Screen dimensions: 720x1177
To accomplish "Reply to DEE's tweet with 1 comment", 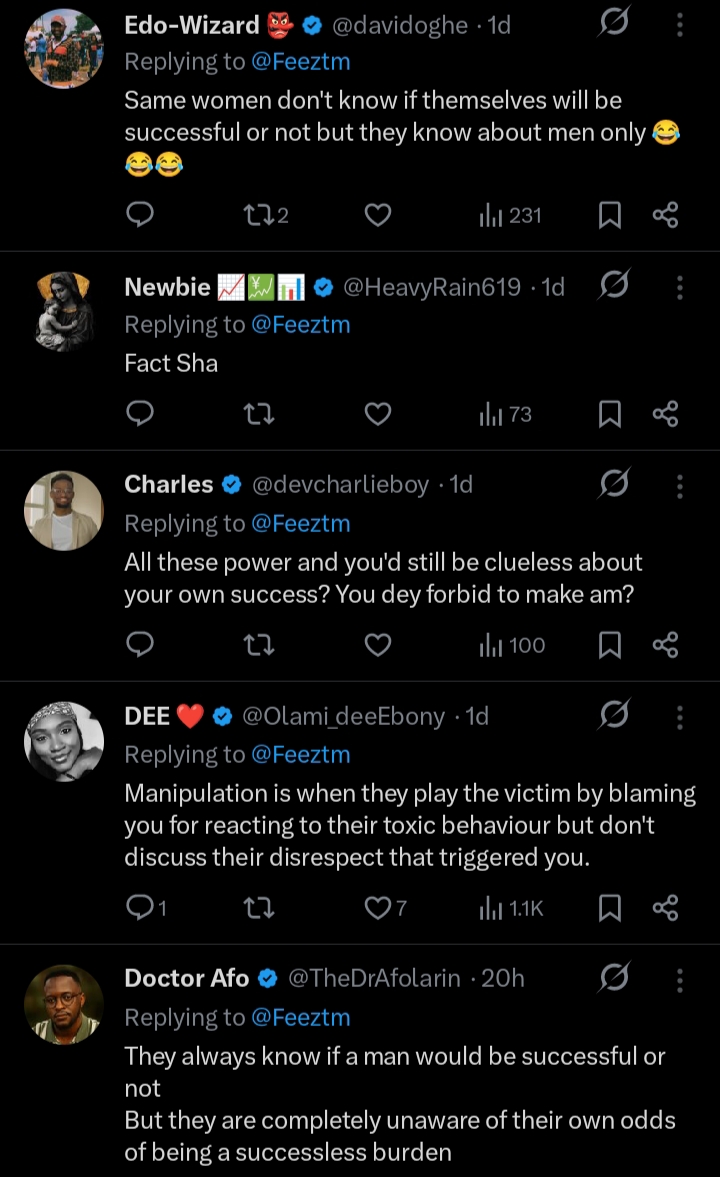I will (141, 907).
